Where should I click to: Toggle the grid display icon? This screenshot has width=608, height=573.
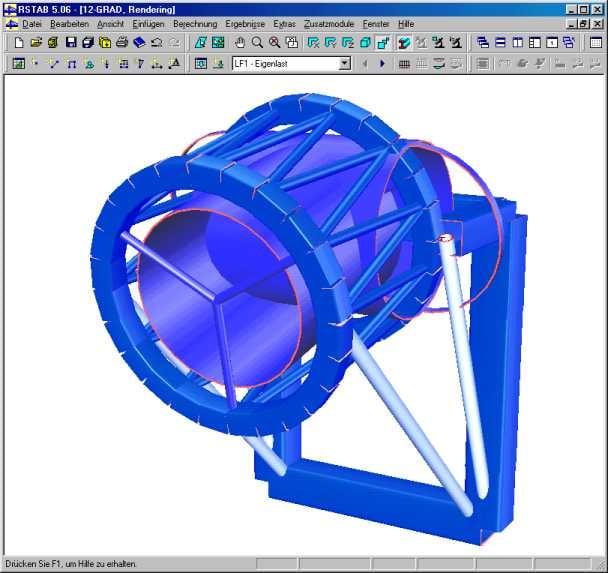[x=404, y=63]
